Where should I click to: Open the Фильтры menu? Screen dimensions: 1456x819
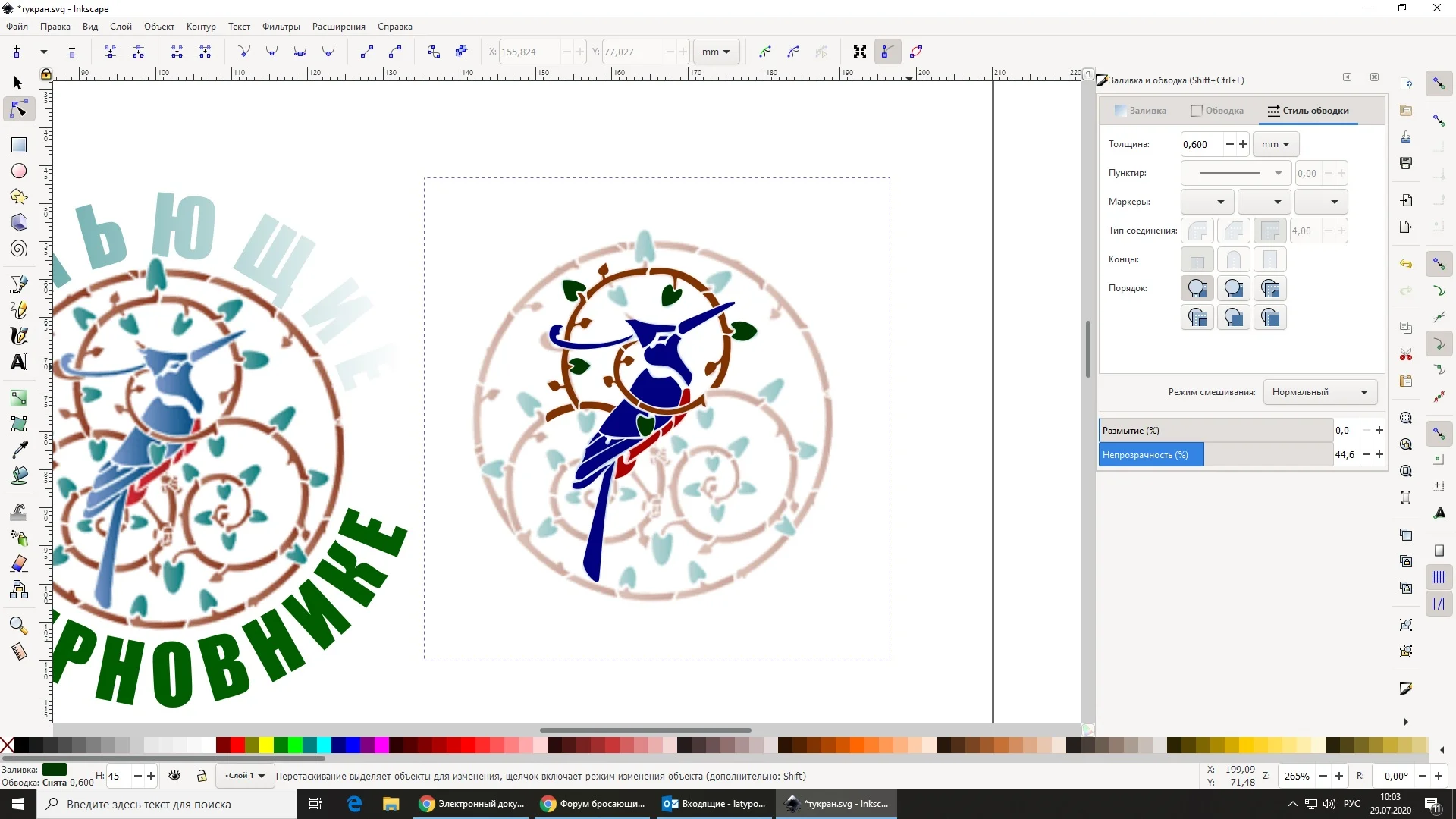click(281, 27)
